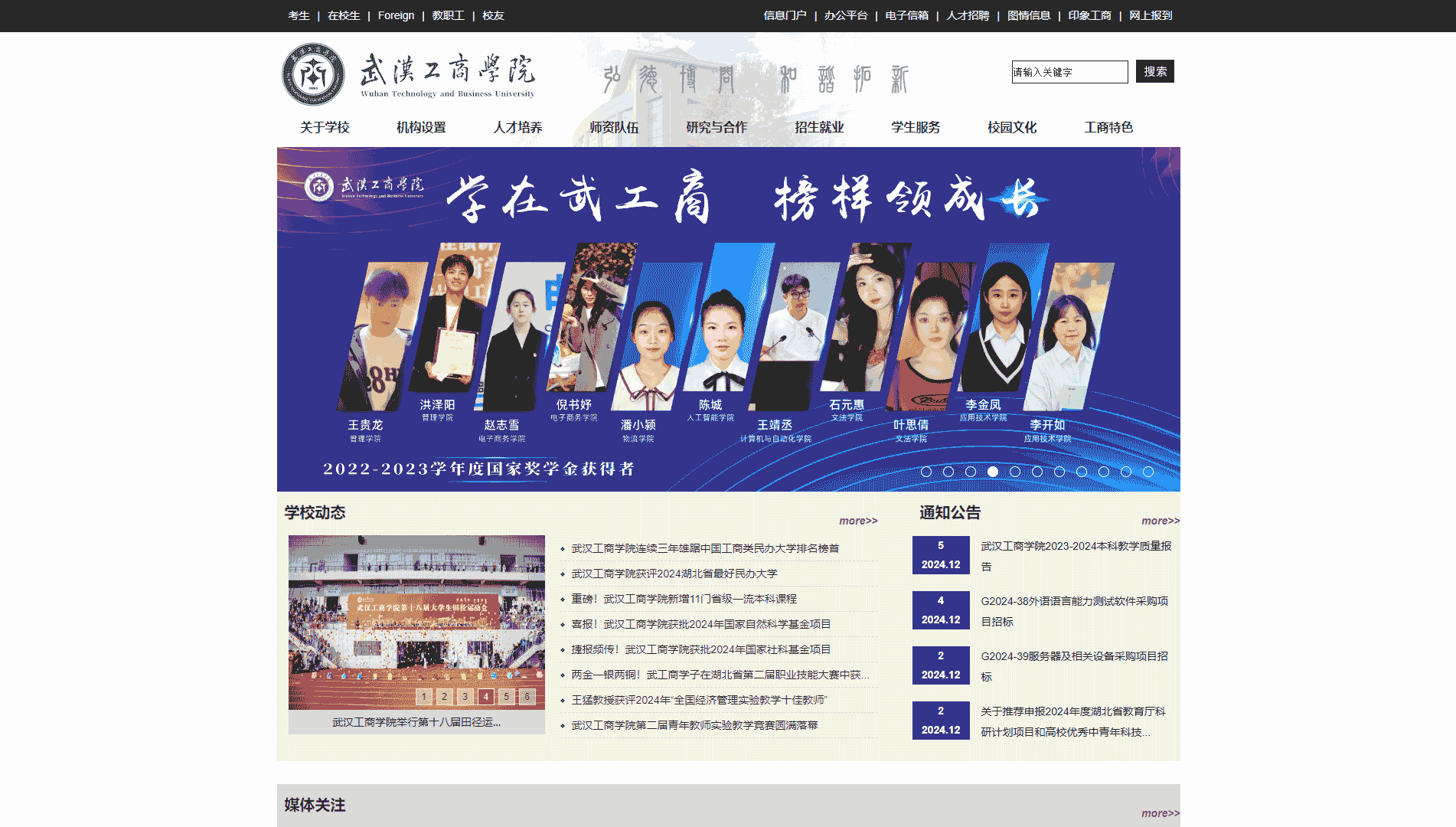1456x827 pixels.
Task: Open news about 2024年国家社科基金项目
Action: (701, 649)
